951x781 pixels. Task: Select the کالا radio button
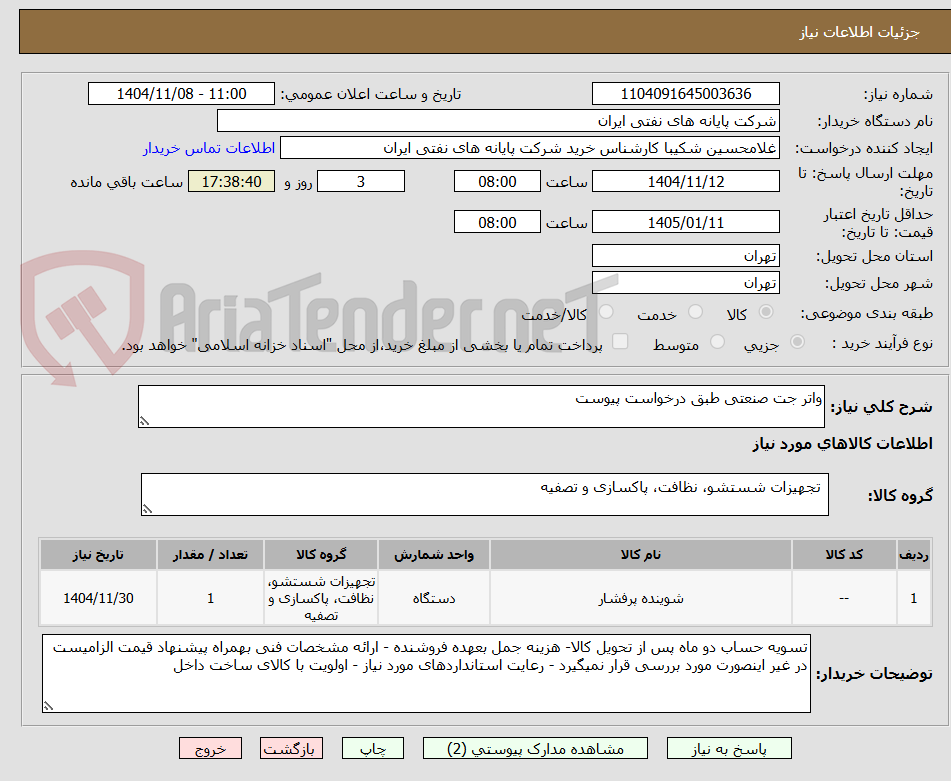[x=766, y=312]
